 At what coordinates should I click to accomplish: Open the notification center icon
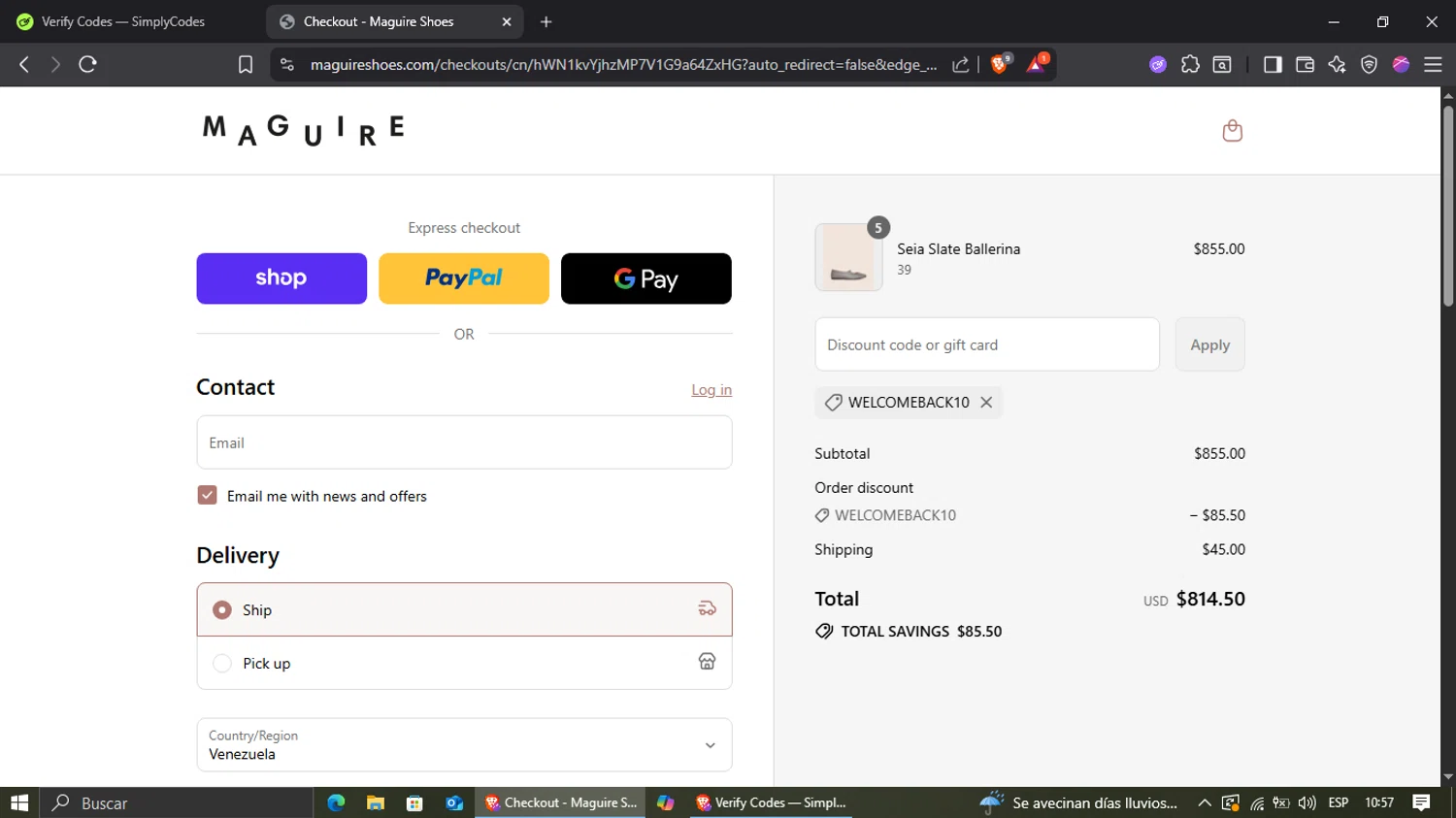click(x=1421, y=802)
